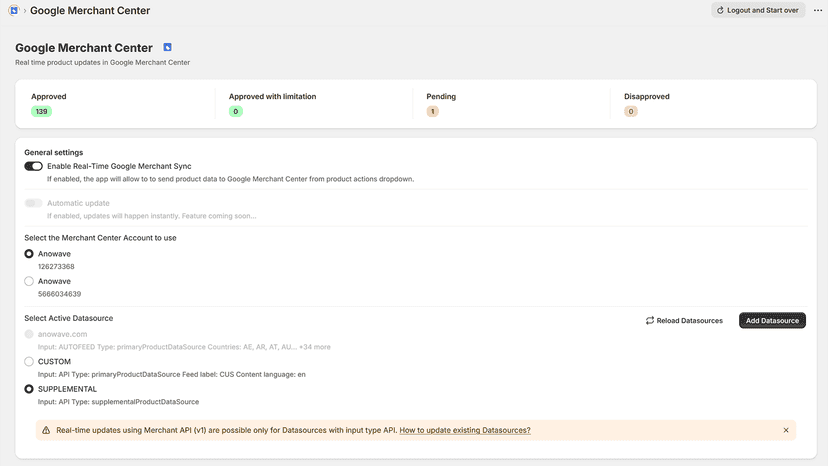Open How to update existing Datasources link
828x466 pixels.
coord(465,430)
